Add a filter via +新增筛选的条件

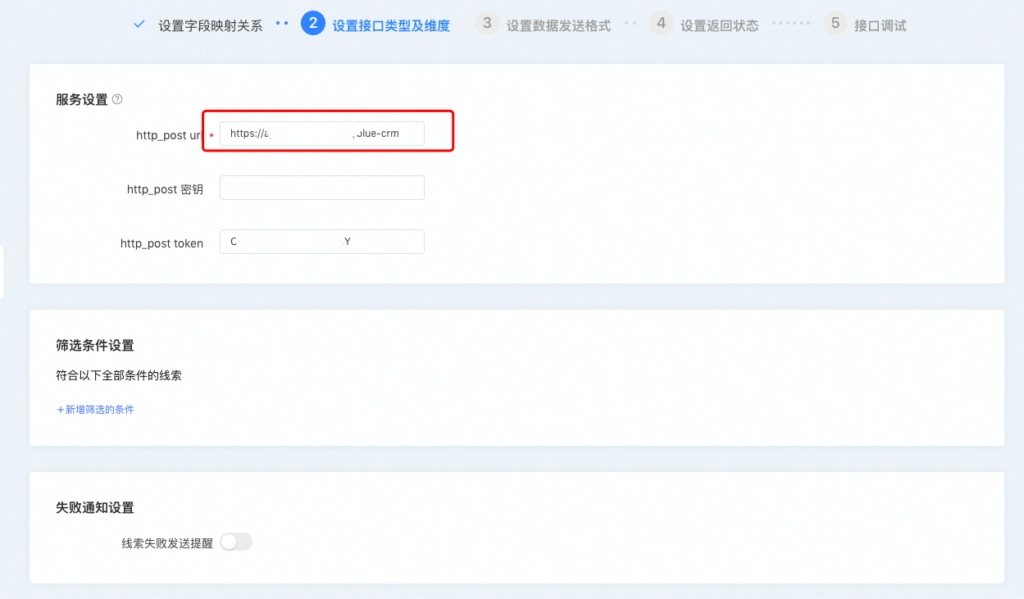tap(95, 409)
